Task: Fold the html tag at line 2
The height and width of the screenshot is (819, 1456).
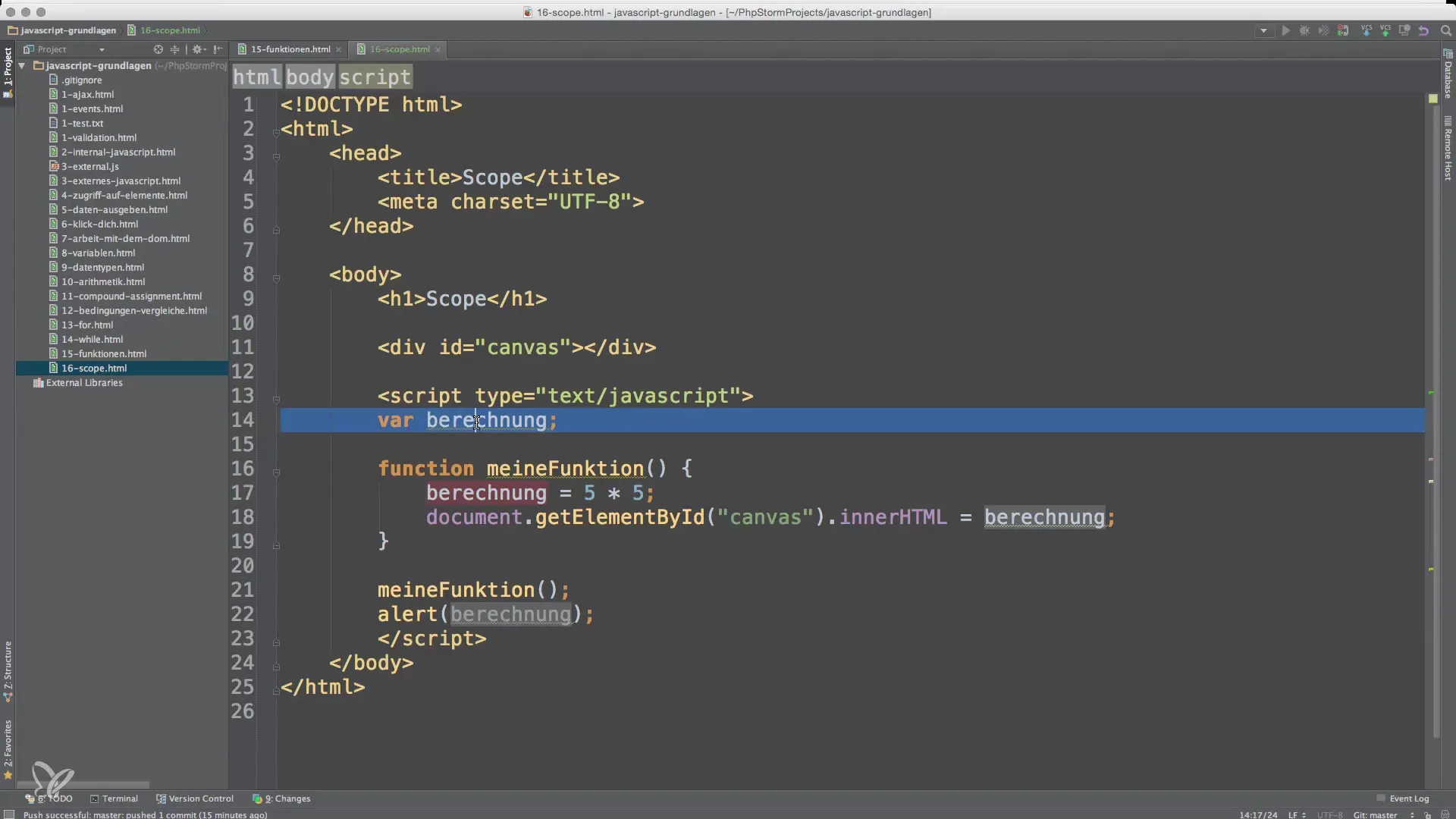Action: pos(276,132)
